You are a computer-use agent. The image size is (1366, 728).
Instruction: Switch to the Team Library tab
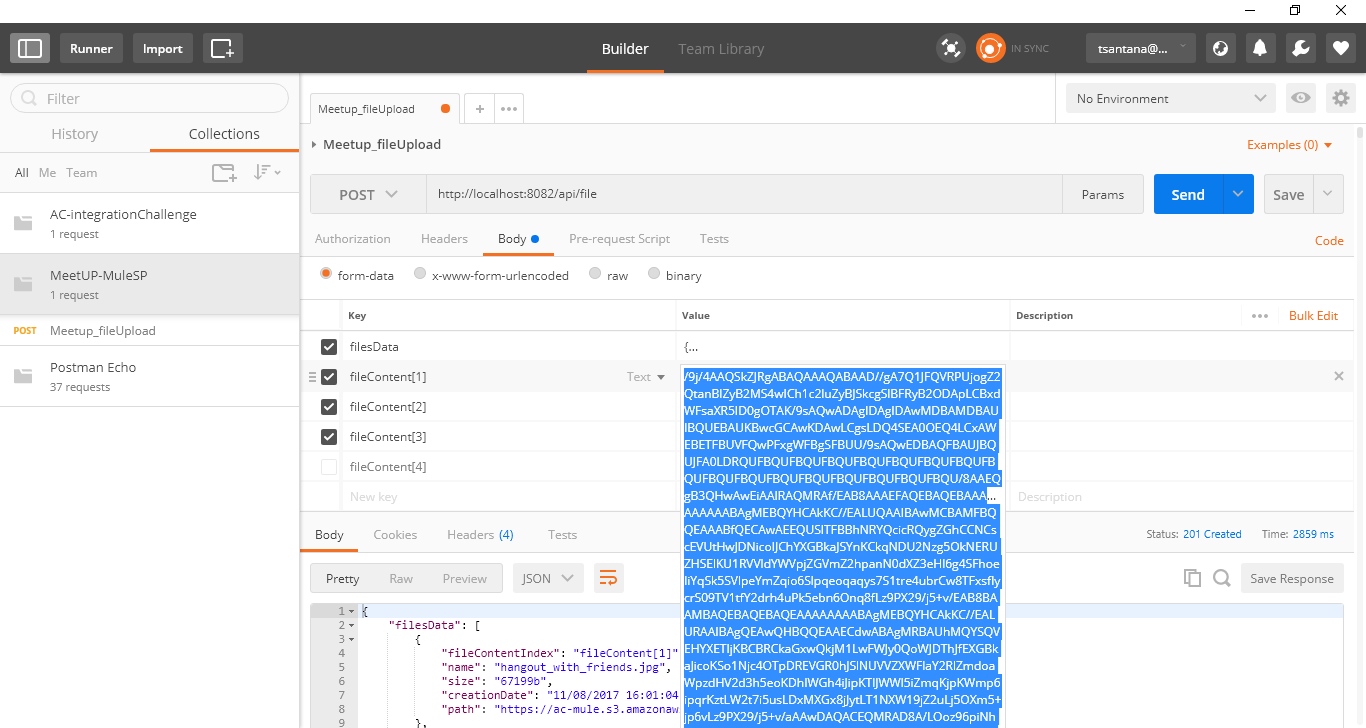tap(721, 48)
